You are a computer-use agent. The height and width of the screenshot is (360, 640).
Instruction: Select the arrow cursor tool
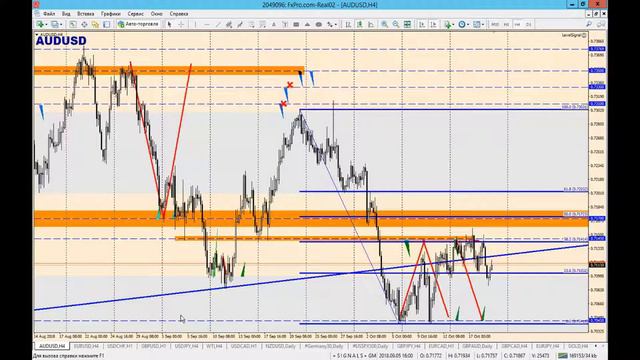[x=169, y=24]
